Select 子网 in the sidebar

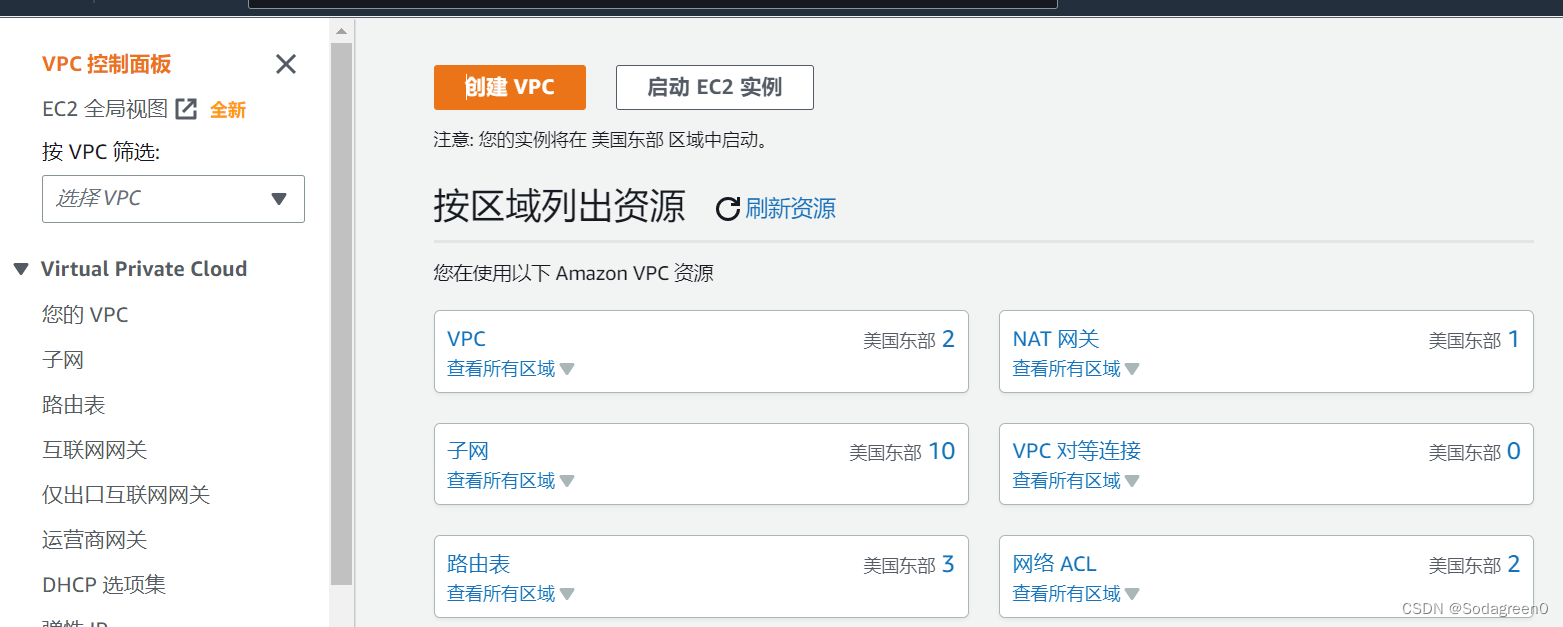63,360
